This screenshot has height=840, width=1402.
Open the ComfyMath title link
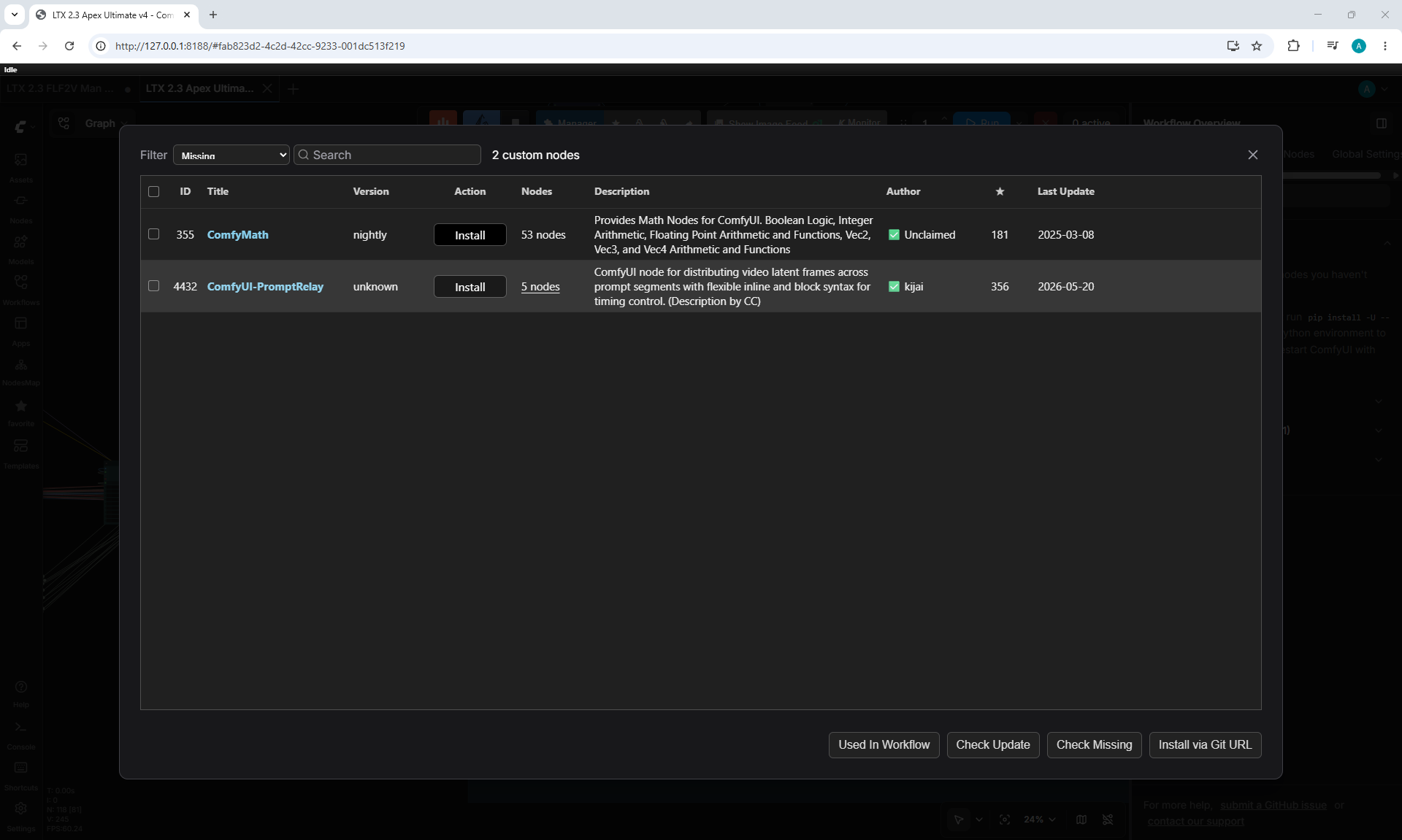238,234
